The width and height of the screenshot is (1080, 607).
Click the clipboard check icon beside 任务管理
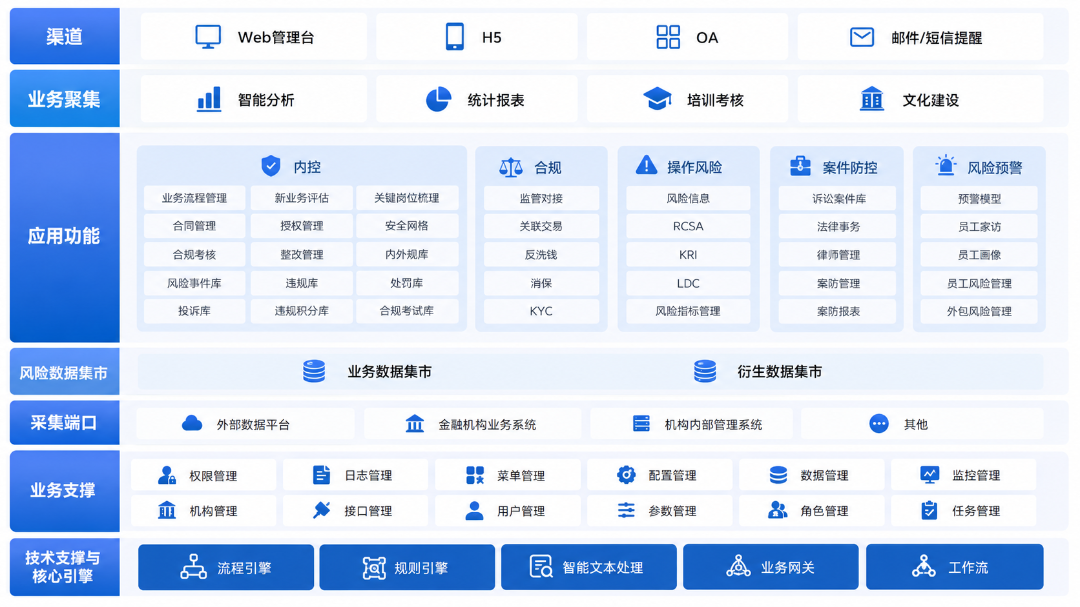pos(929,510)
